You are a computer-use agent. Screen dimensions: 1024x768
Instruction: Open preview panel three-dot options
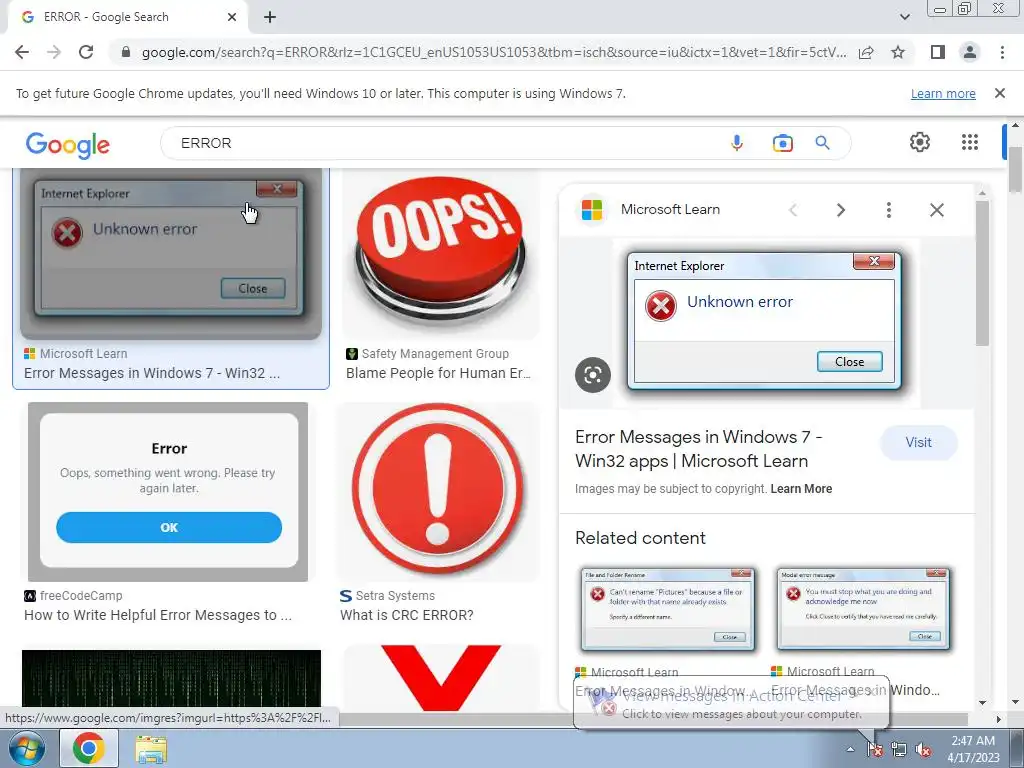click(888, 210)
